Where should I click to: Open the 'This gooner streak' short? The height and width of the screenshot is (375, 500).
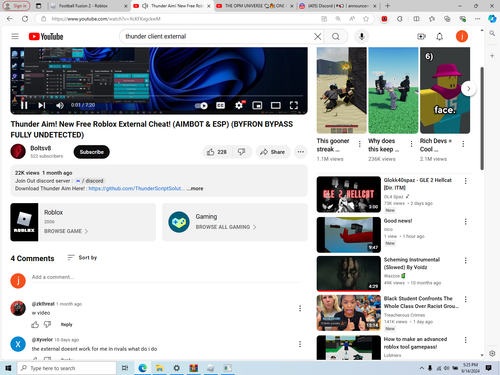(x=342, y=90)
